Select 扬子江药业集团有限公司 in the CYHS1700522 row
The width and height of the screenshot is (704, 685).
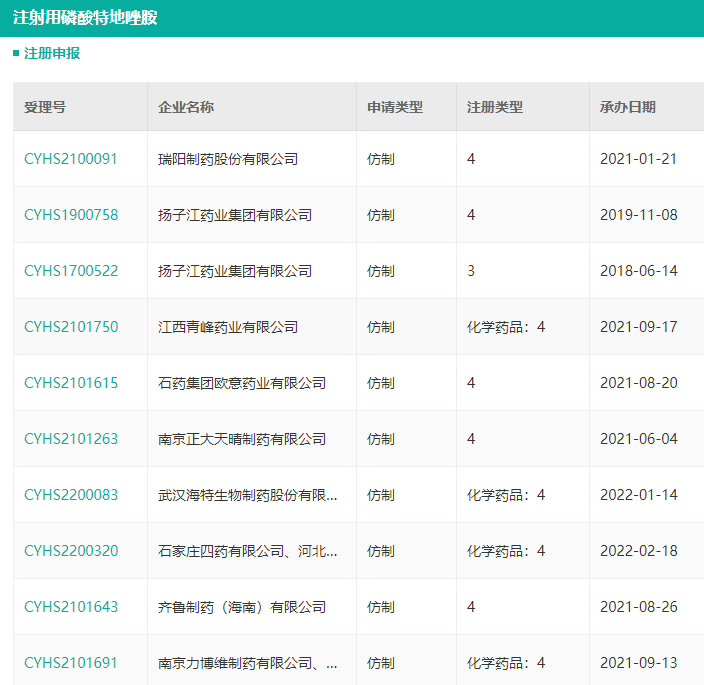tap(235, 271)
